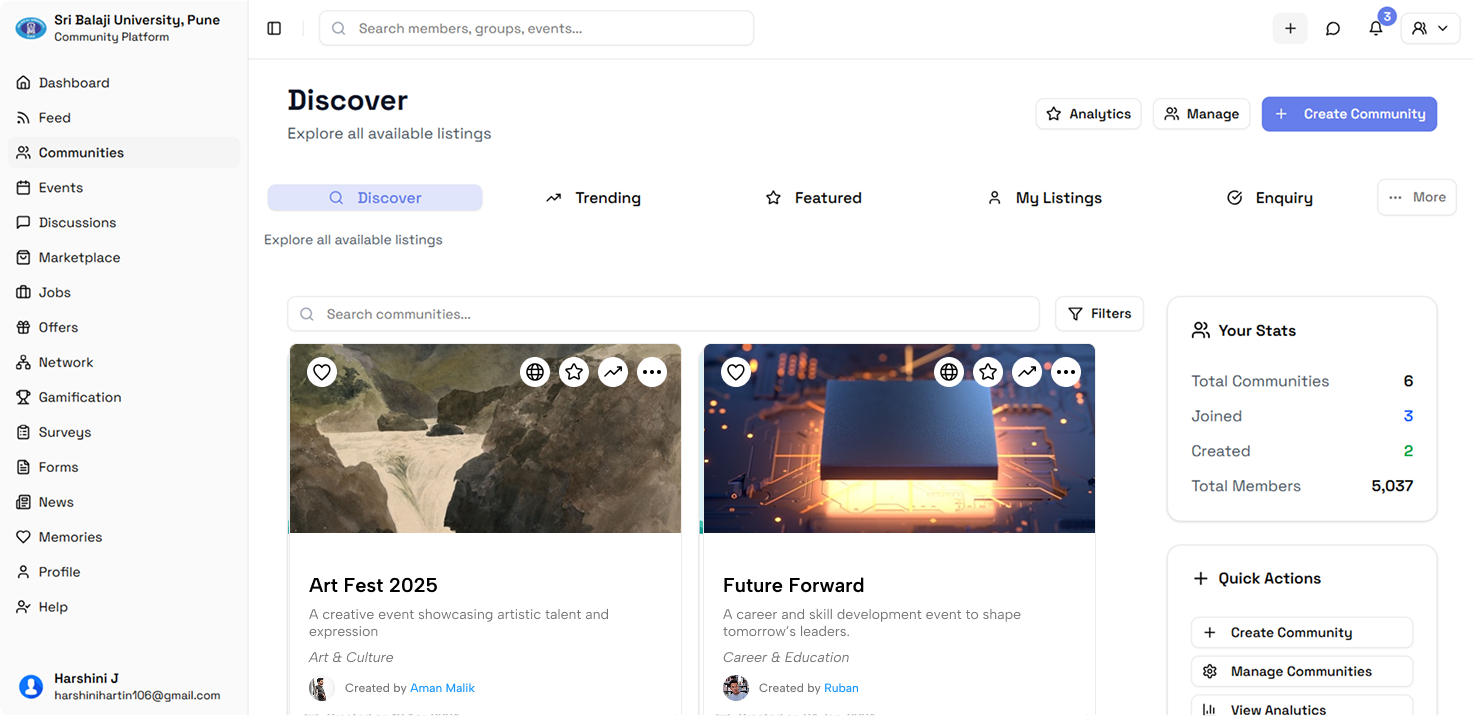Go to Marketplace in the sidebar
Screen dimensions: 1474x716
(79, 258)
